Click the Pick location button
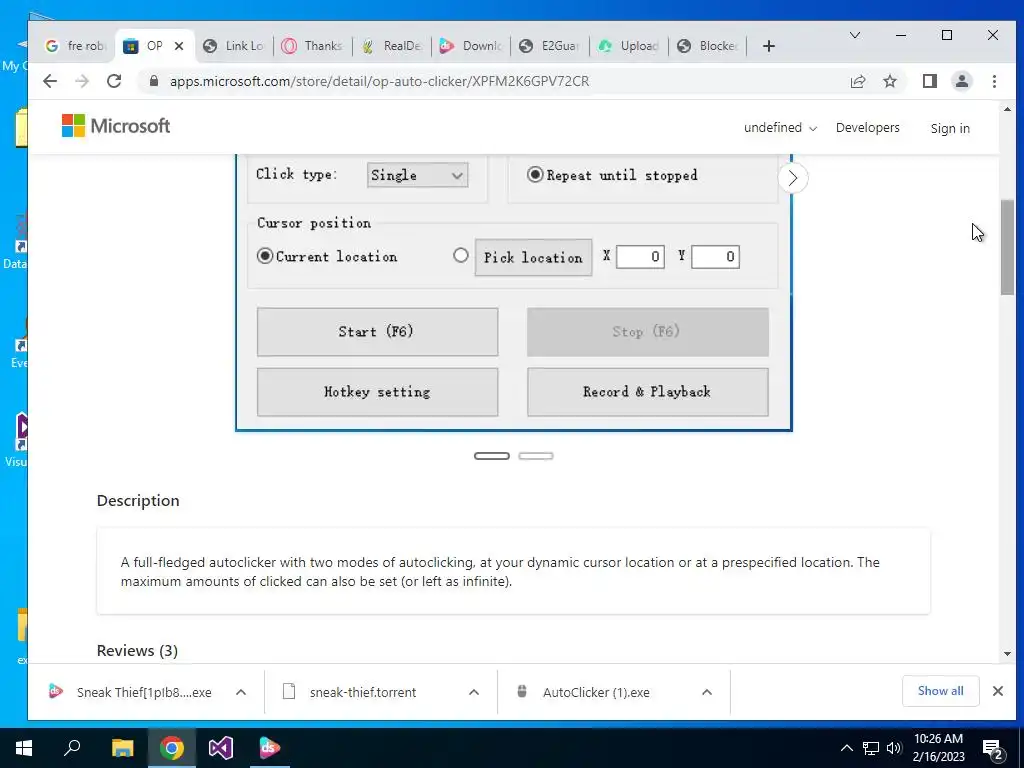1024x768 pixels. (x=533, y=257)
